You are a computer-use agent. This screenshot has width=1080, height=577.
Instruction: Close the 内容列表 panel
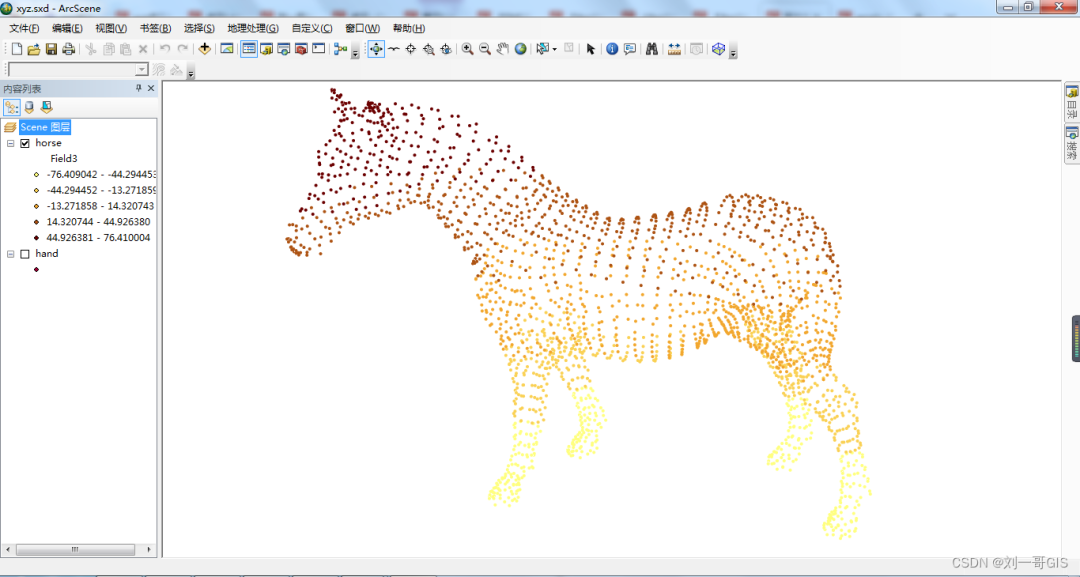(151, 88)
